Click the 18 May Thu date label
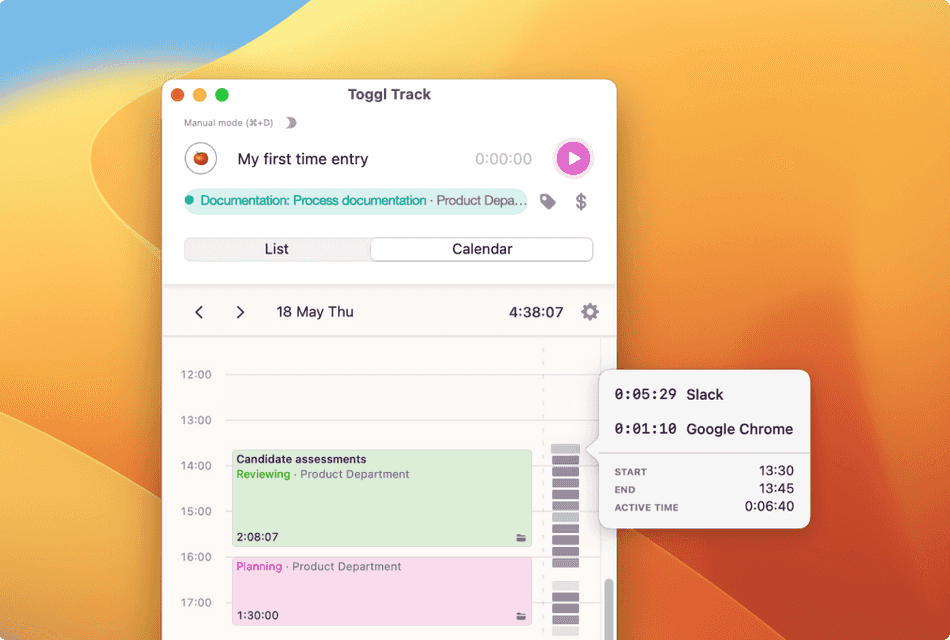Viewport: 950px width, 640px height. tap(314, 311)
